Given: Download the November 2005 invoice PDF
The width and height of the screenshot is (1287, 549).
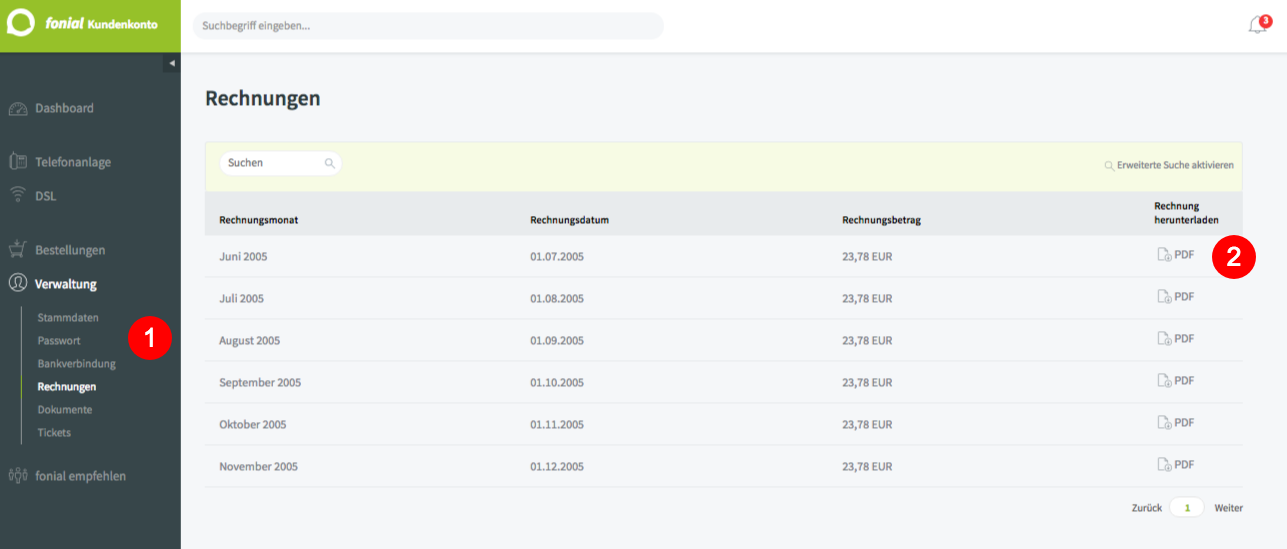Looking at the screenshot, I should click(1176, 465).
